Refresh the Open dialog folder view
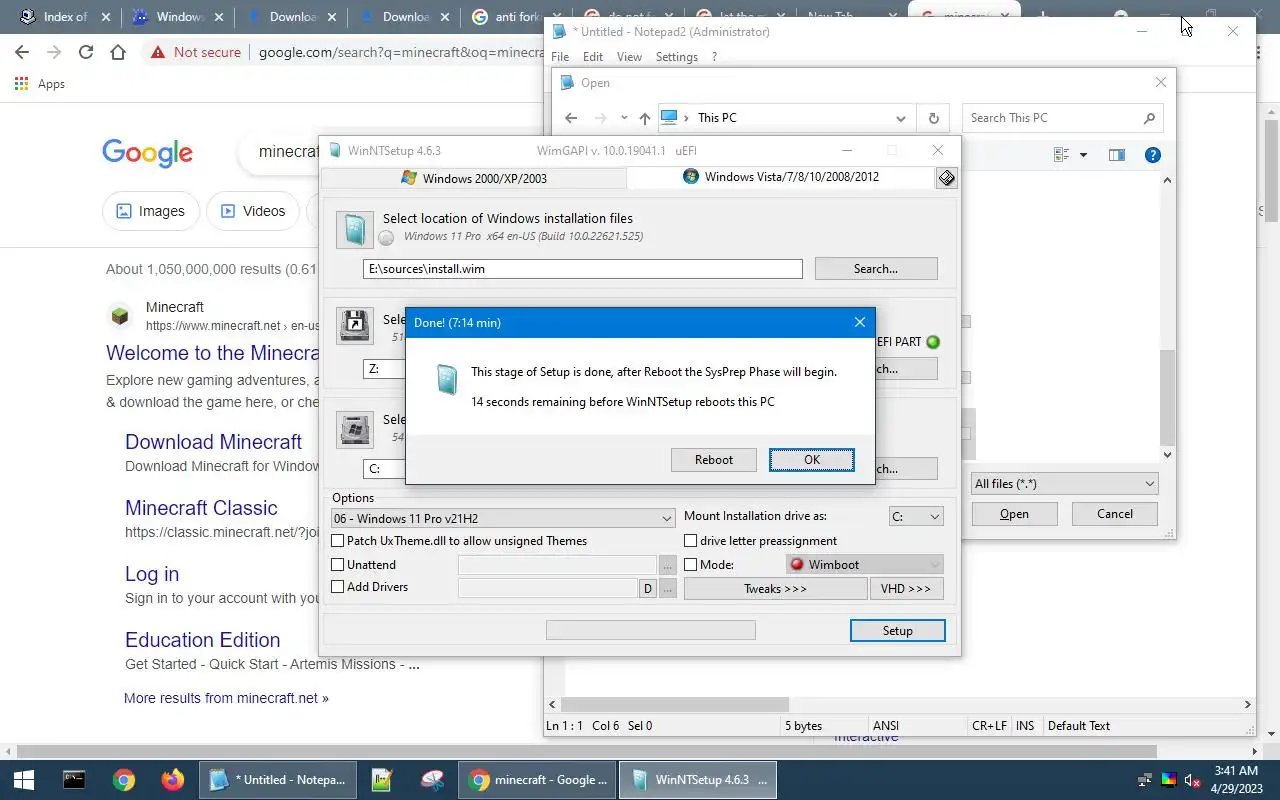1280x800 pixels. tap(933, 118)
